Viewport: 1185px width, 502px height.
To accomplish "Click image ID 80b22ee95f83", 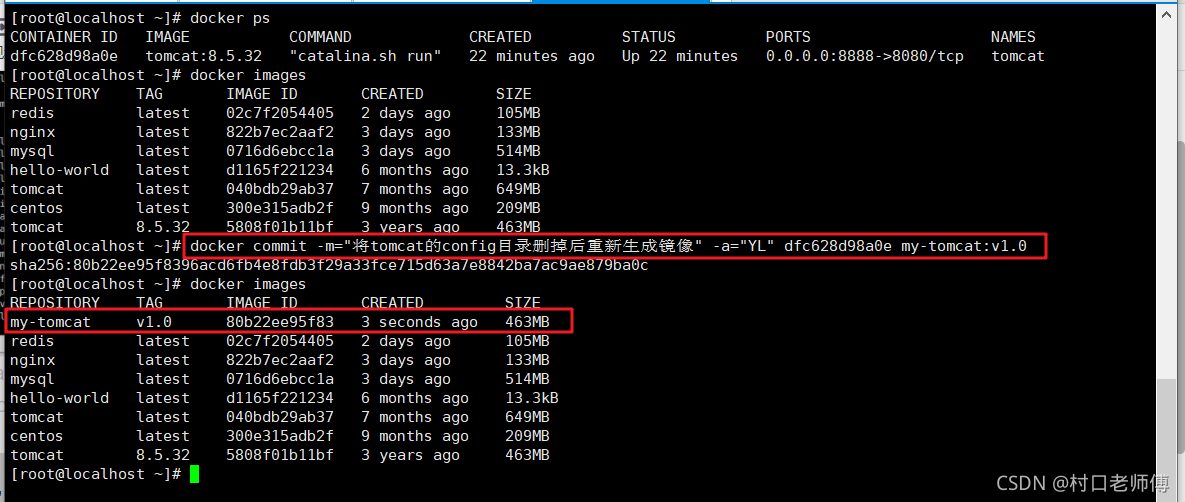I will (280, 322).
